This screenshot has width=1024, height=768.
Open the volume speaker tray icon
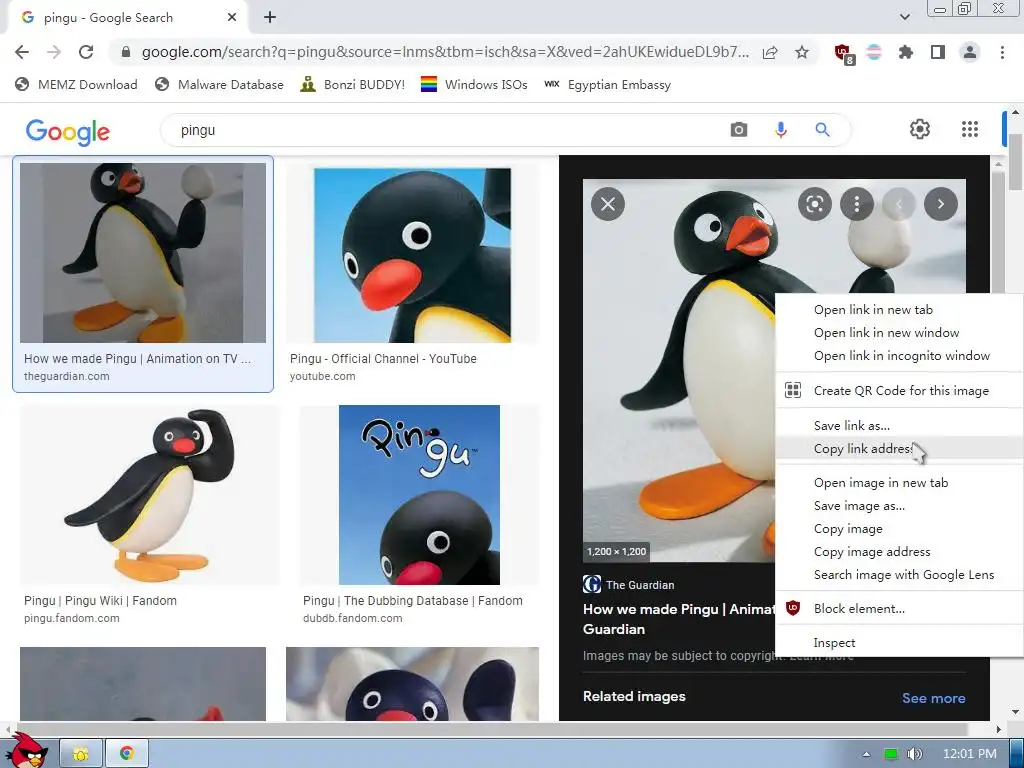[915, 754]
